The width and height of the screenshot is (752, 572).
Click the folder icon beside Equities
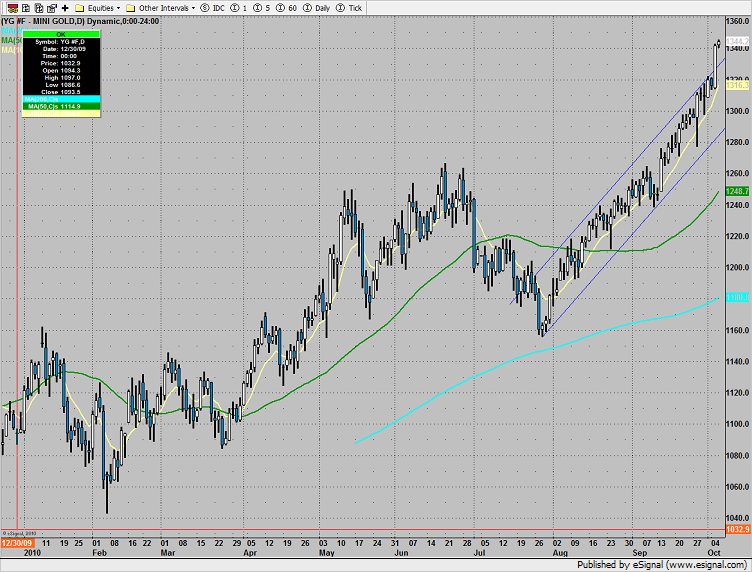pos(80,8)
